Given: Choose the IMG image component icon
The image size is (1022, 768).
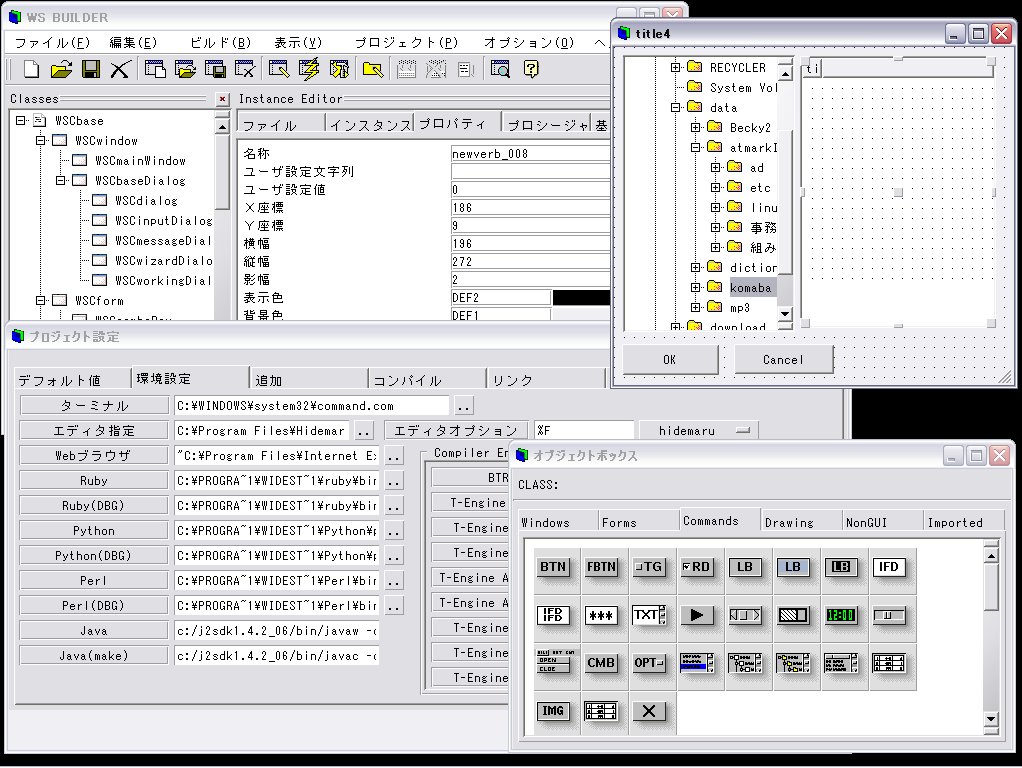Looking at the screenshot, I should pos(554,711).
